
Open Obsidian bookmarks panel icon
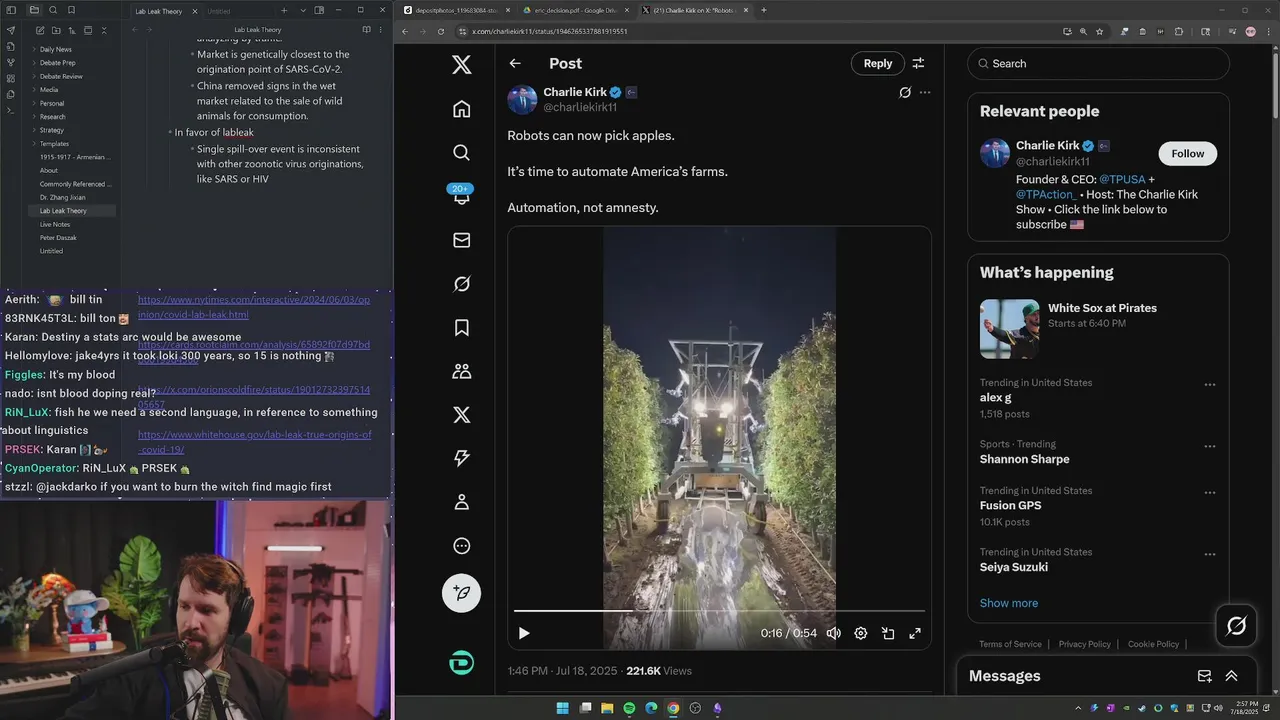[71, 10]
